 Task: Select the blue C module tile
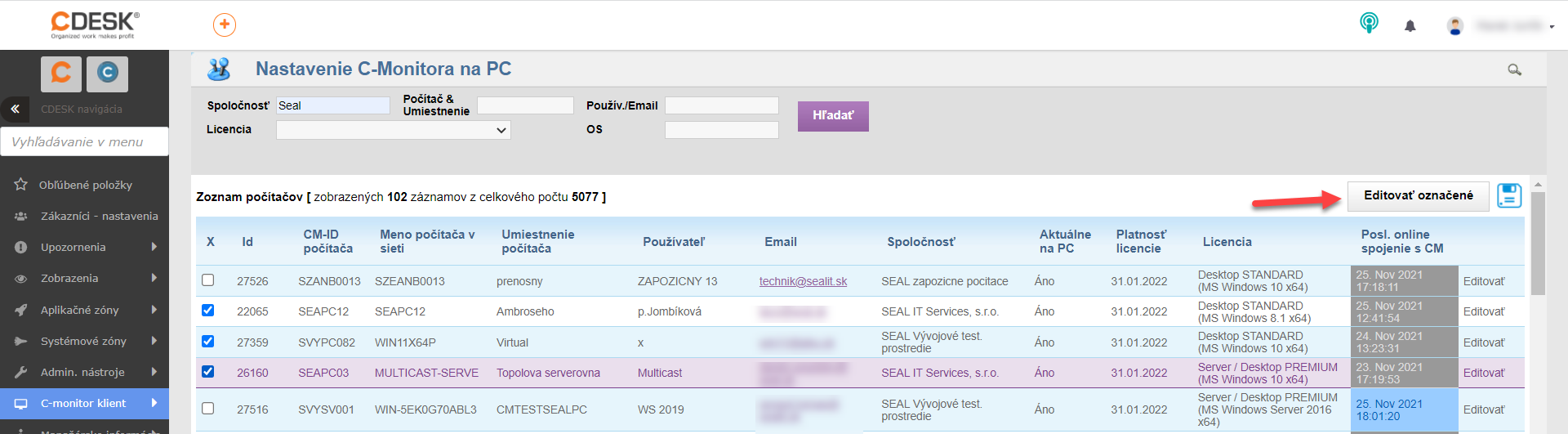tap(108, 74)
